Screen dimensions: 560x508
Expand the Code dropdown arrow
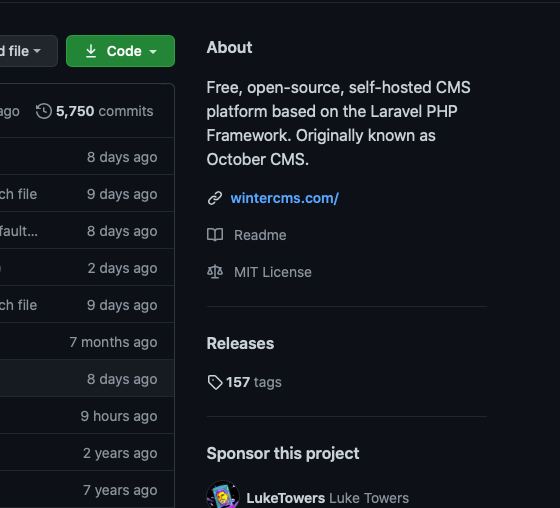click(153, 52)
